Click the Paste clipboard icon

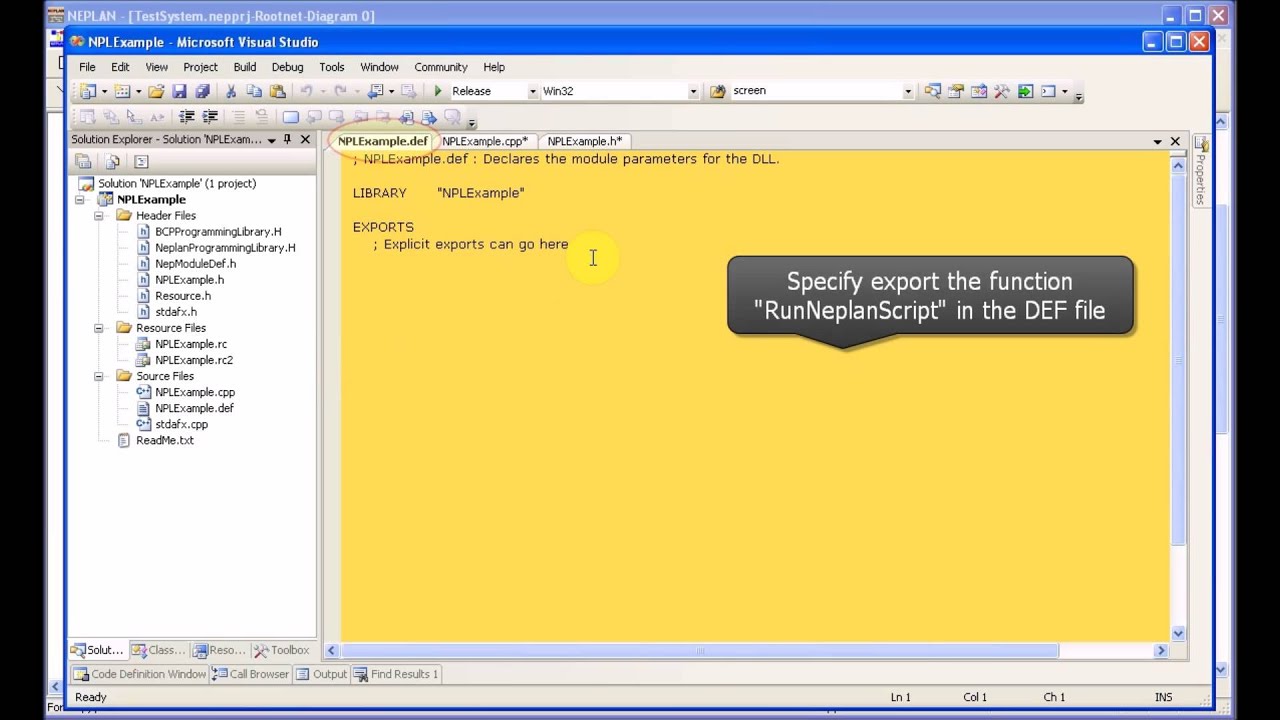[278, 91]
